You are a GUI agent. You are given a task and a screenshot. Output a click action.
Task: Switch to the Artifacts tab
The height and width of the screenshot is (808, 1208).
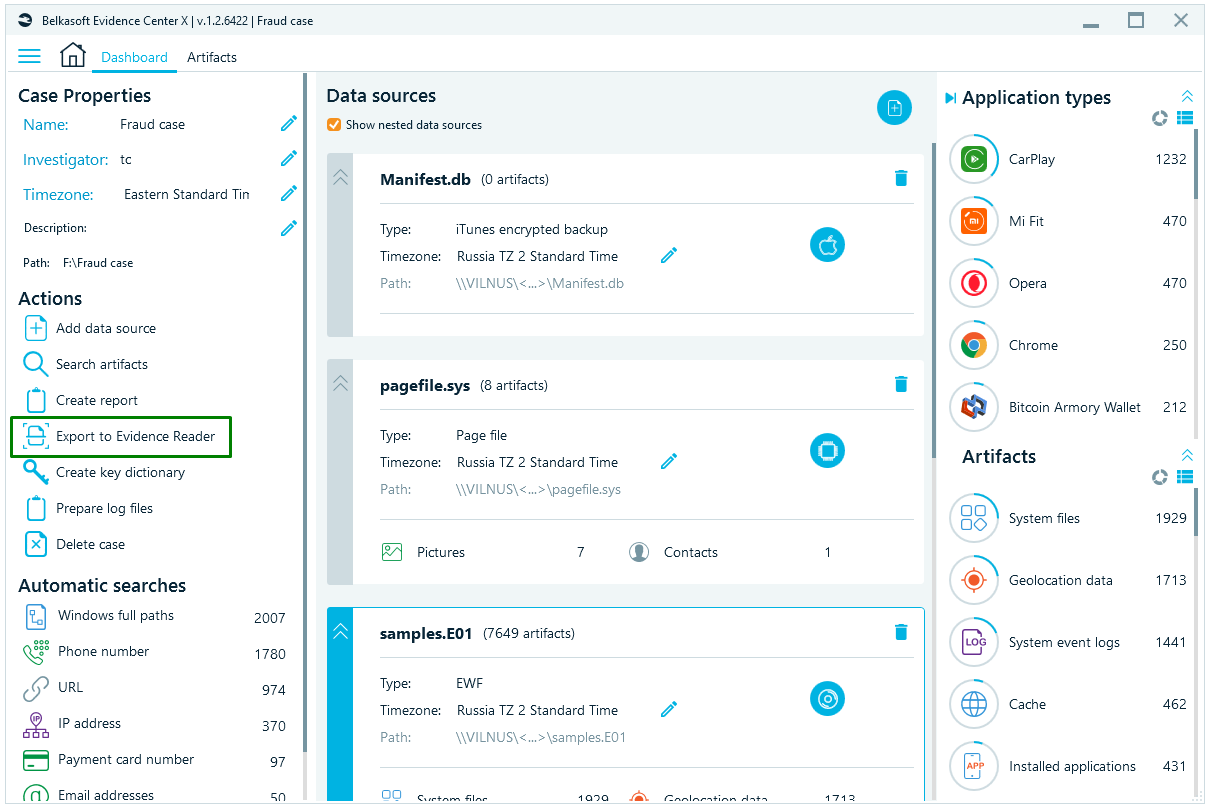[x=212, y=57]
